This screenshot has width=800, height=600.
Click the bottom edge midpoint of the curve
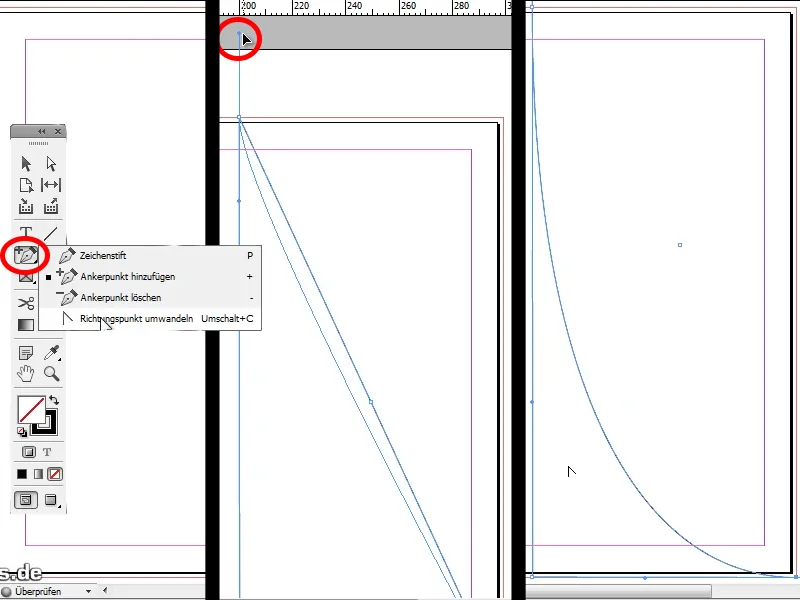coord(645,578)
